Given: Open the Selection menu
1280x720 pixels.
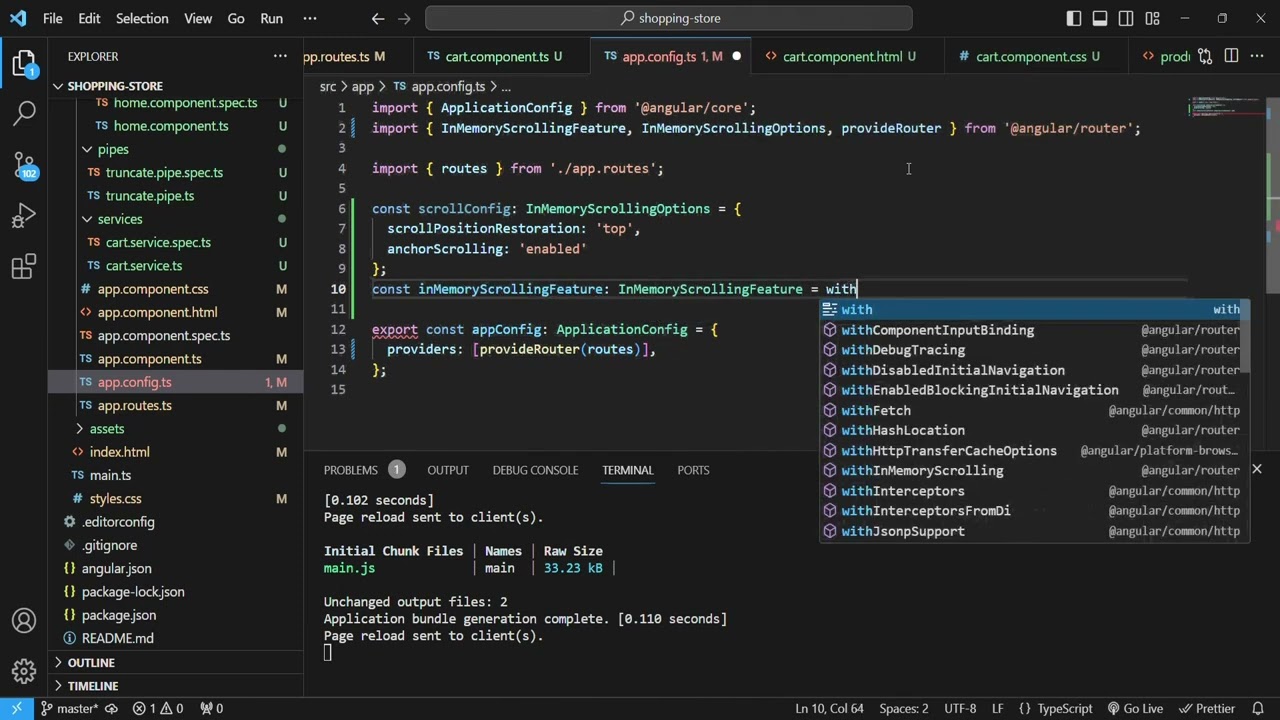Looking at the screenshot, I should coord(142,18).
